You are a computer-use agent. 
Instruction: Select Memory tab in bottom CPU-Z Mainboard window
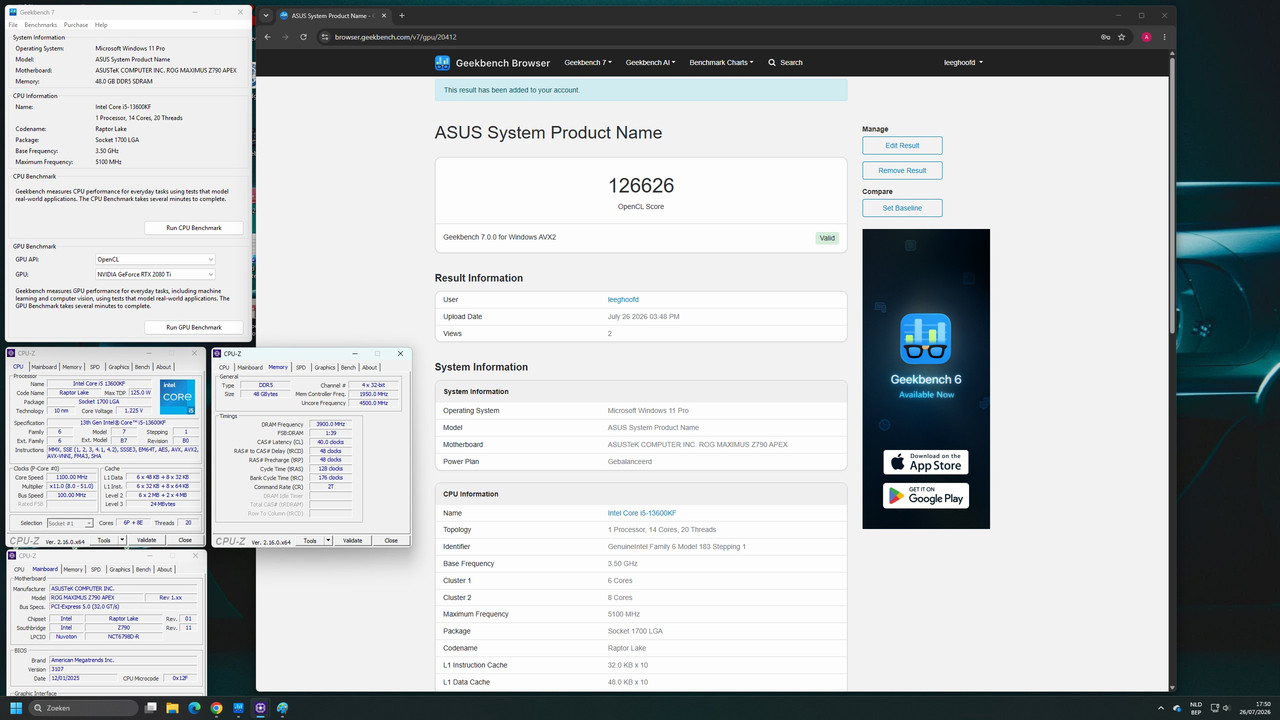coord(73,569)
